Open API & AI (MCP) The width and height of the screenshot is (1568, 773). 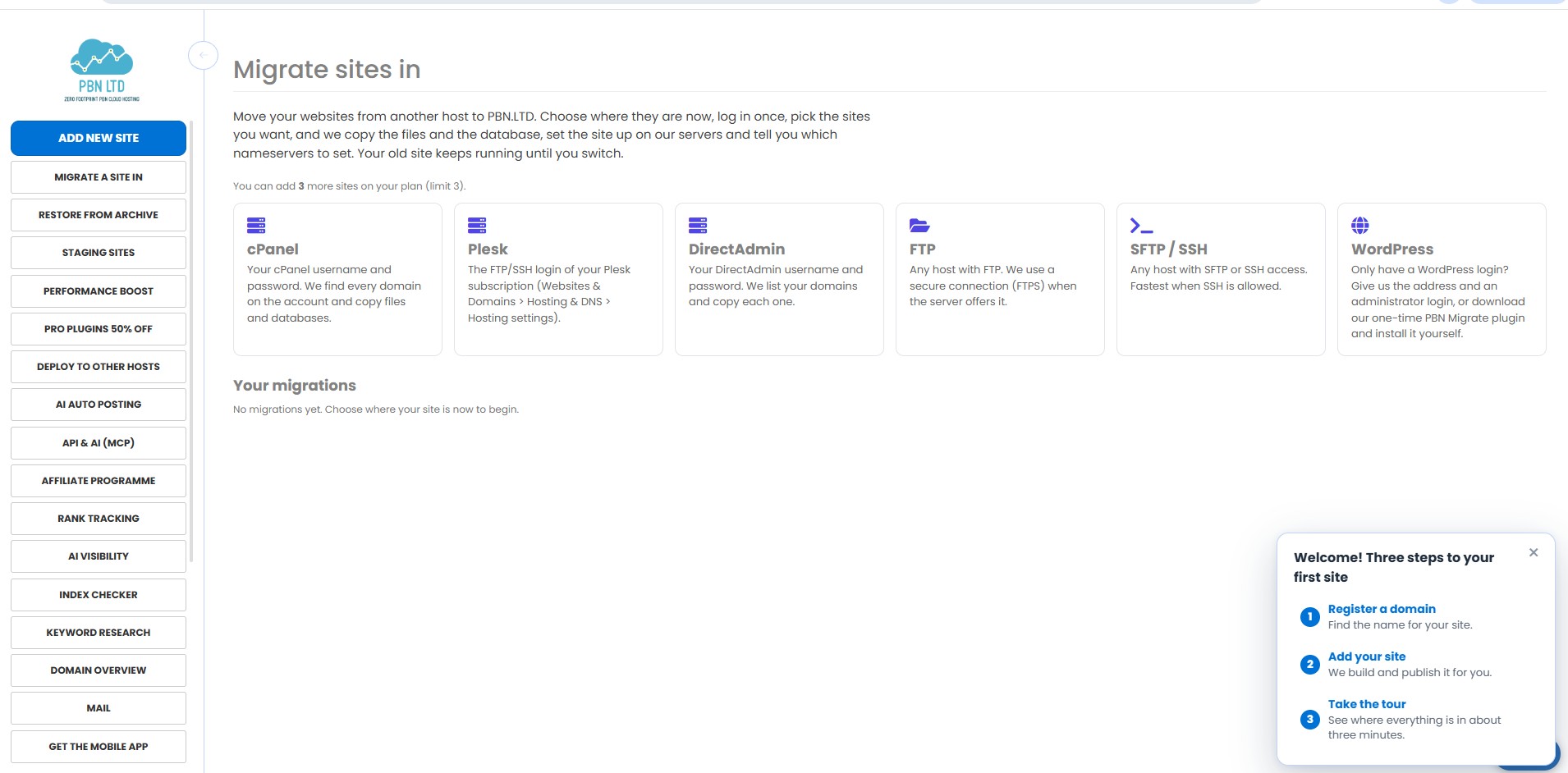point(99,443)
